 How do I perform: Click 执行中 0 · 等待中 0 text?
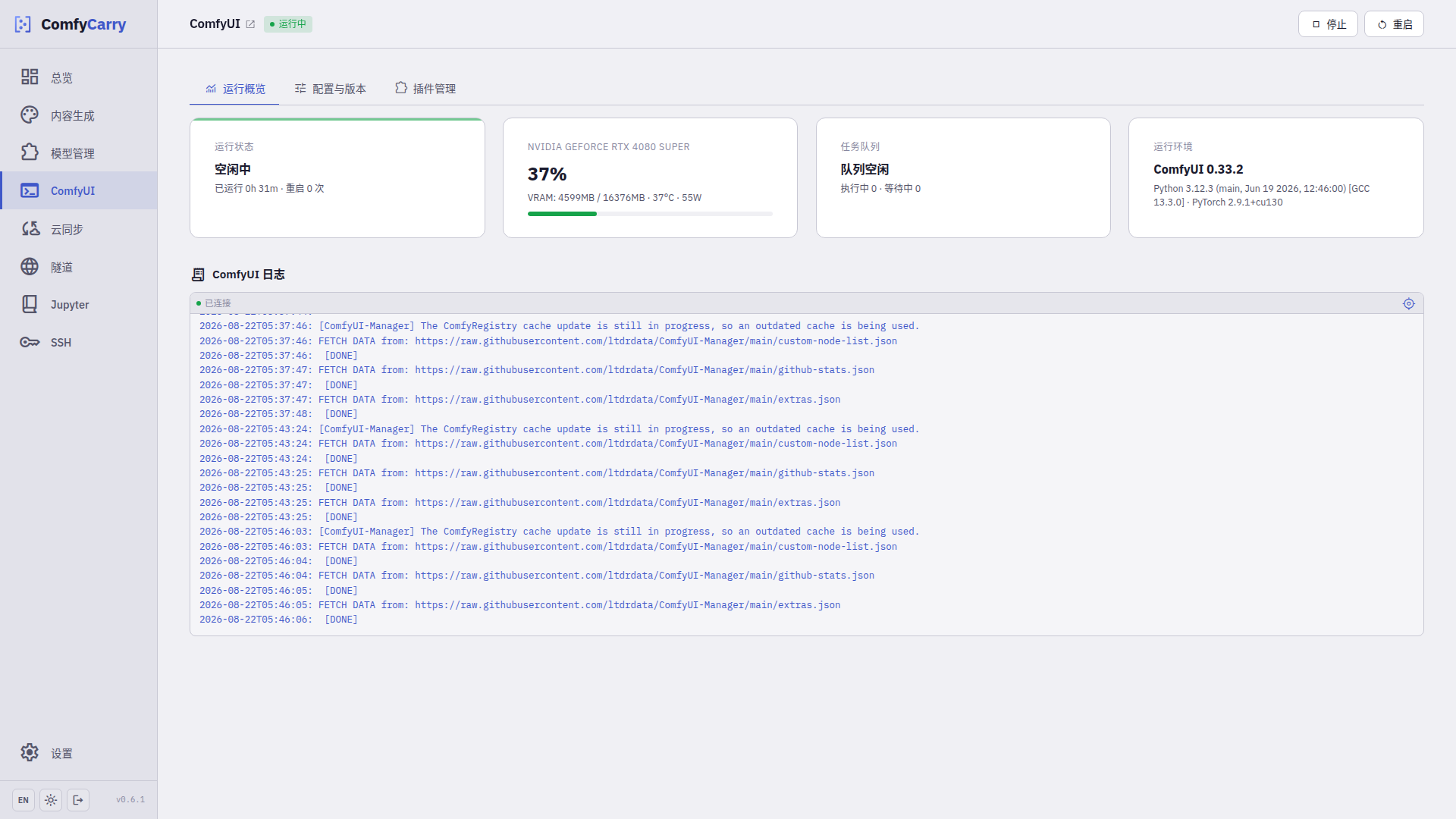tap(880, 189)
